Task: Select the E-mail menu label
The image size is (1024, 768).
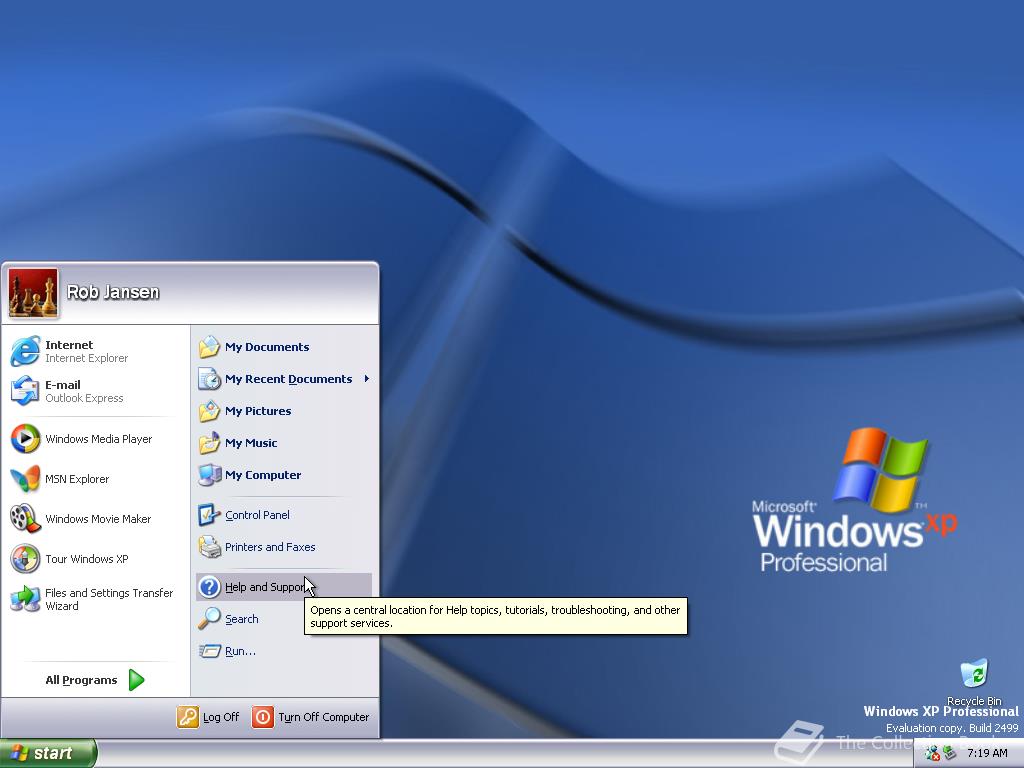Action: 63,385
